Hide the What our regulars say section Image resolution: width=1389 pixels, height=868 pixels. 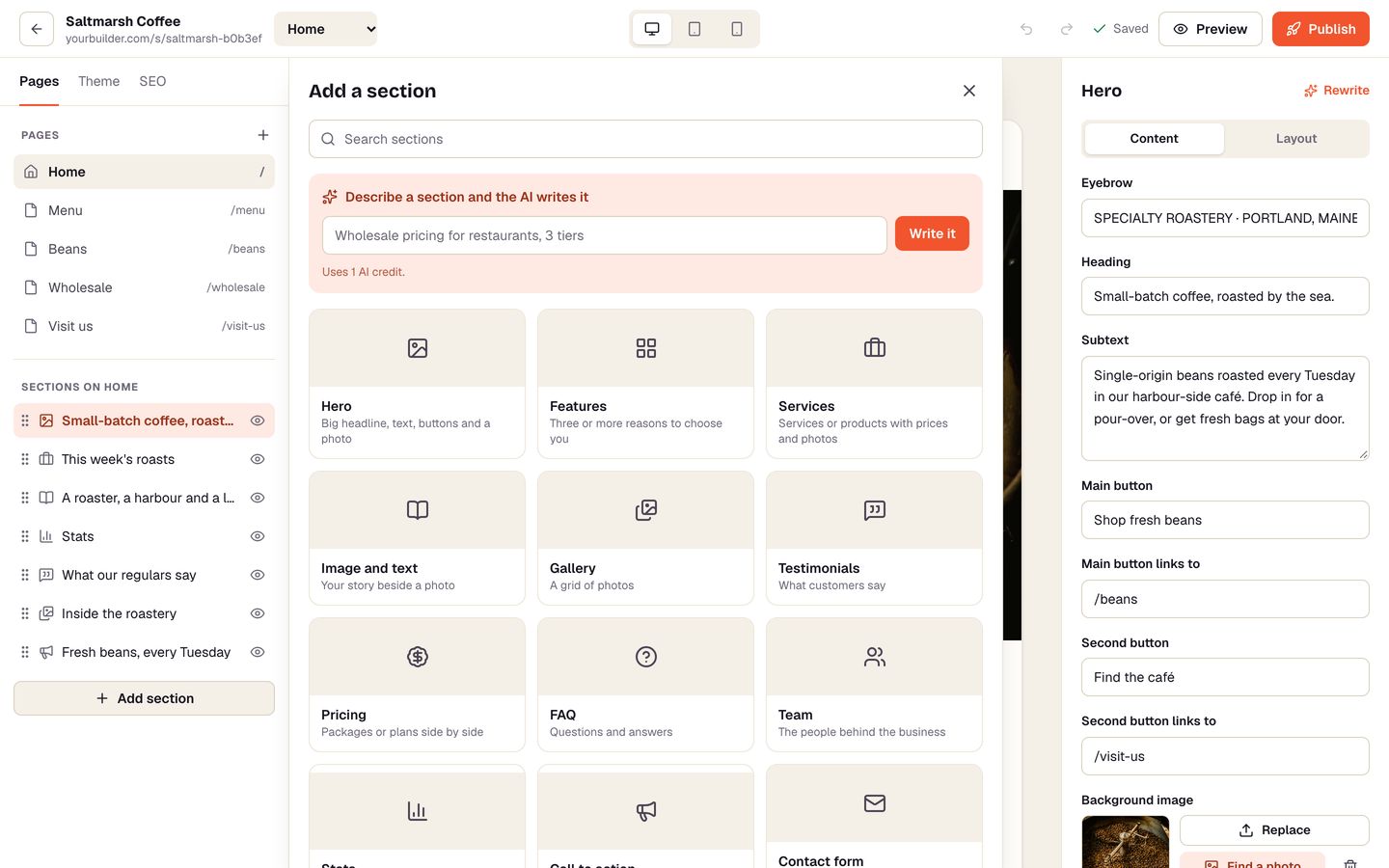click(x=258, y=575)
